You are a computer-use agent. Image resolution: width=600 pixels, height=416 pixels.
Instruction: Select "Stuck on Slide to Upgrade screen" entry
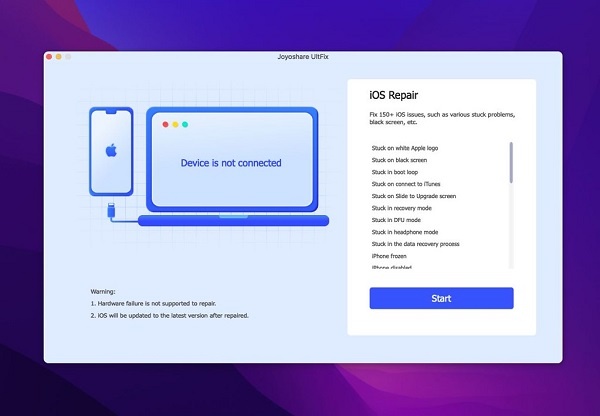[414, 196]
